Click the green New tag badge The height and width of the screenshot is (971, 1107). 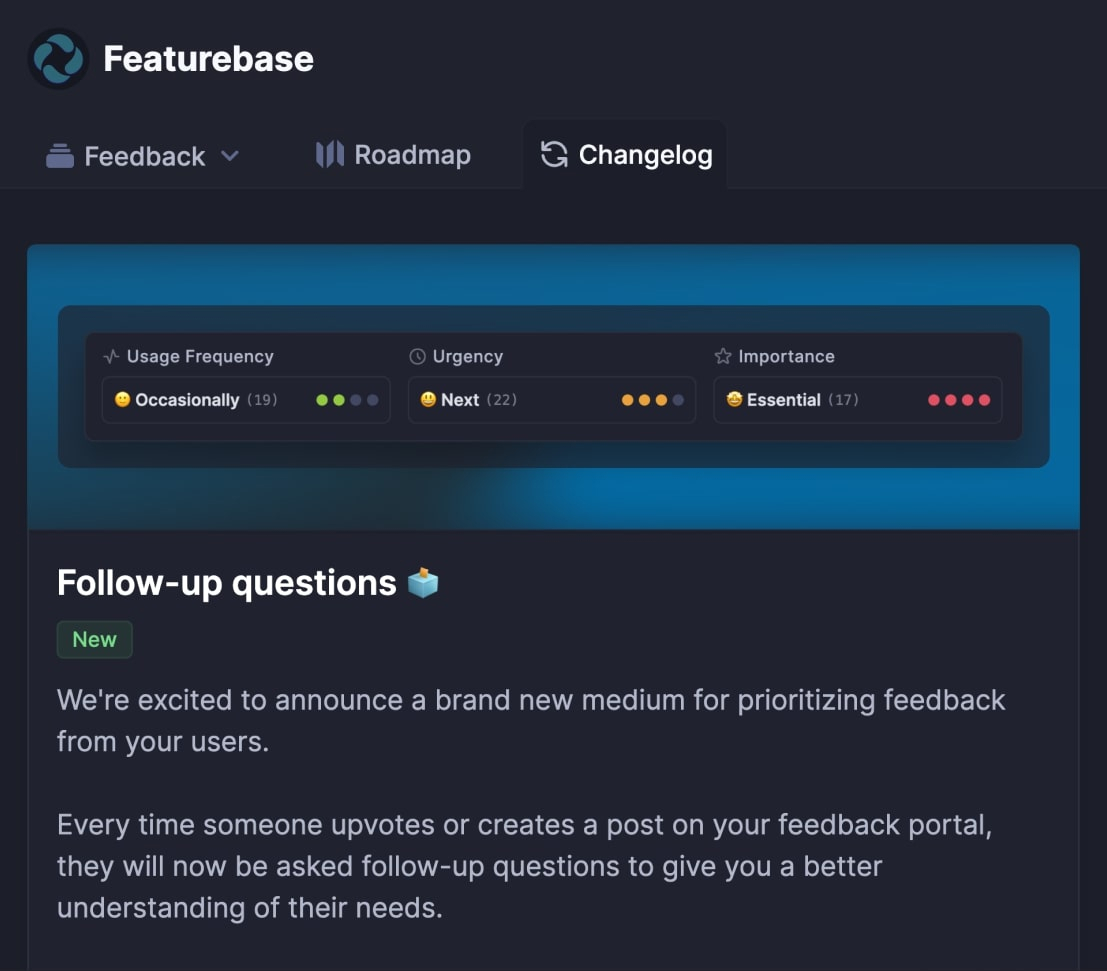click(95, 640)
